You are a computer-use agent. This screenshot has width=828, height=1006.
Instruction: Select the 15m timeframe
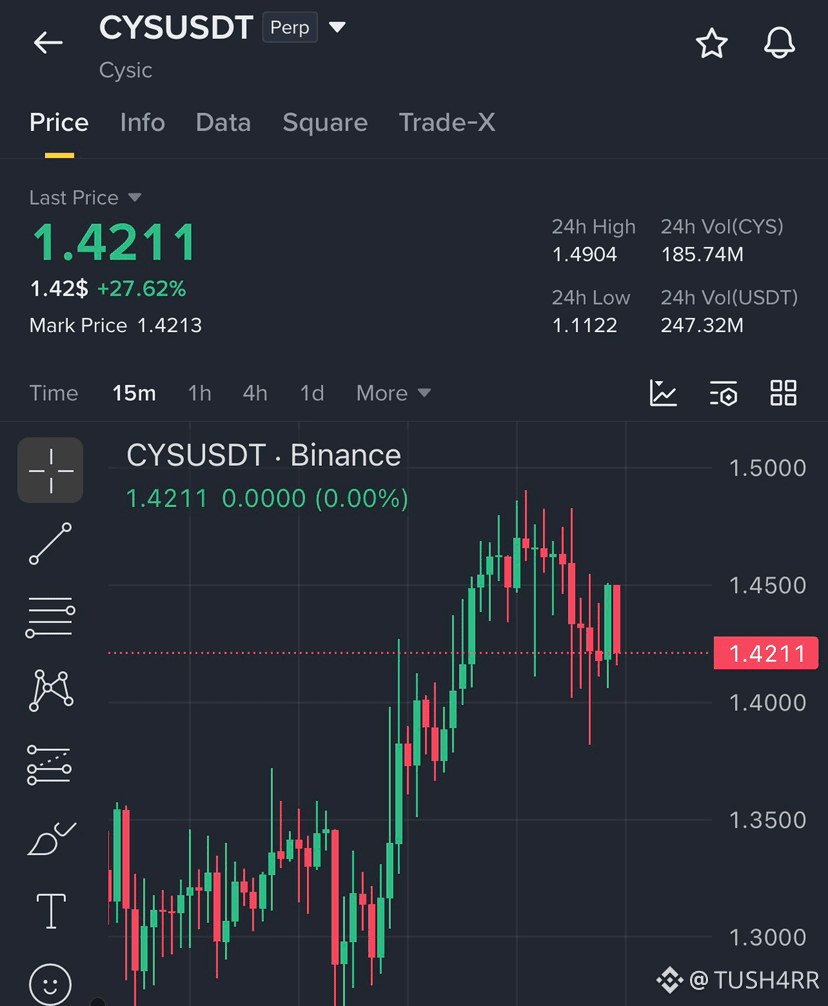(x=134, y=393)
